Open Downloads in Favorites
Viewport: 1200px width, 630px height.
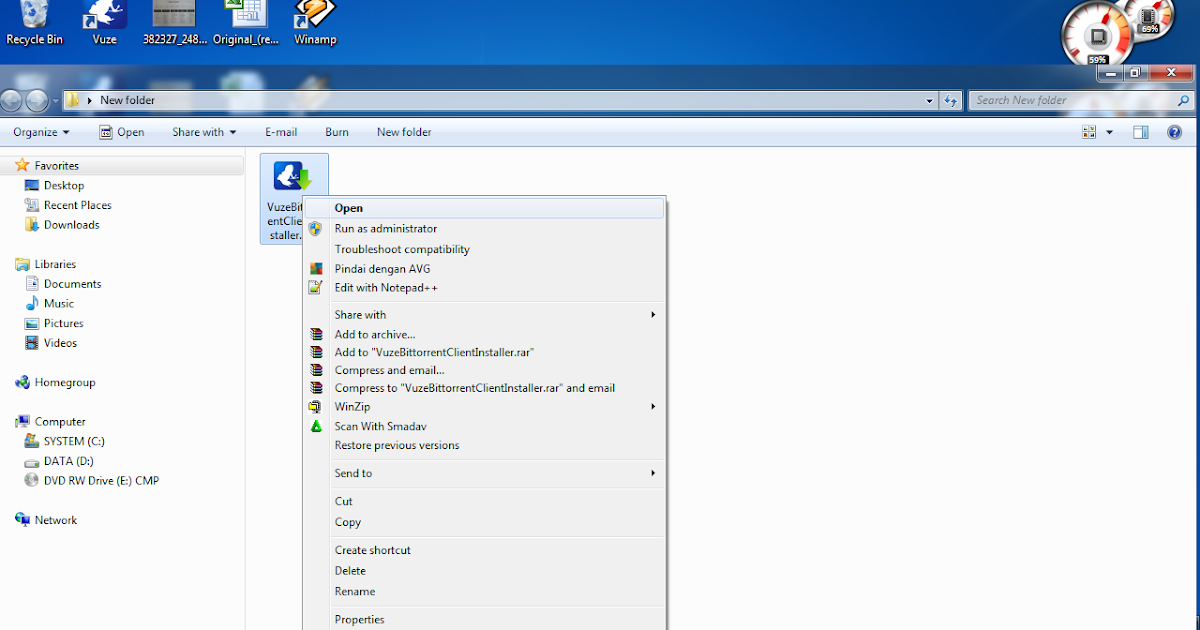pos(71,225)
